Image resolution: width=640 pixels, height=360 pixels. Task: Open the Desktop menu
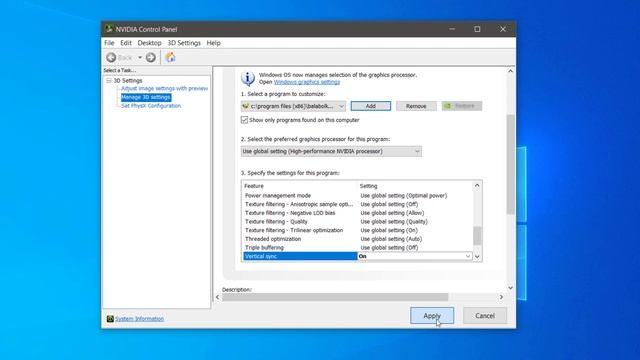[149, 43]
